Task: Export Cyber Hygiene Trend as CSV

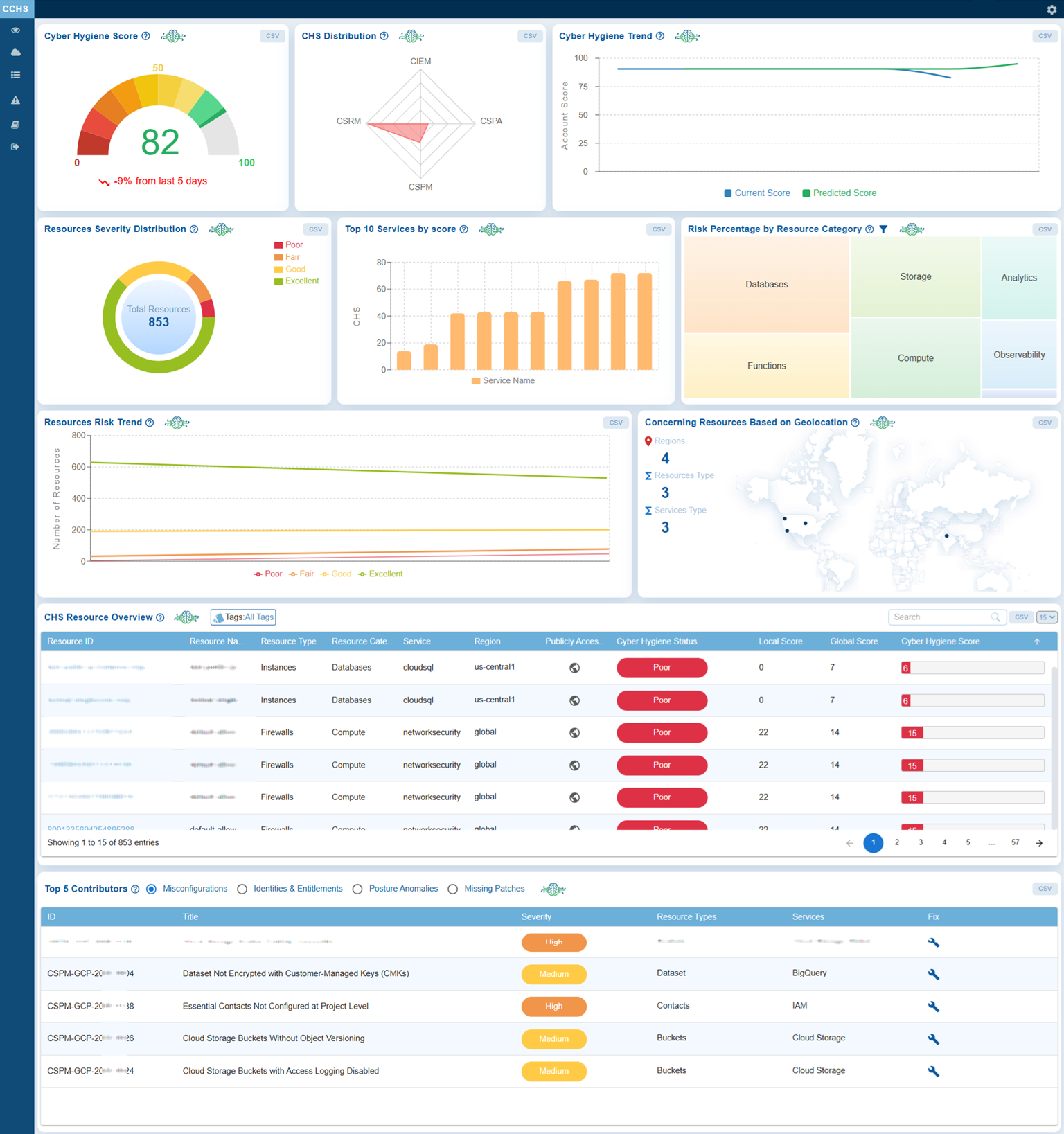Action: point(1044,36)
